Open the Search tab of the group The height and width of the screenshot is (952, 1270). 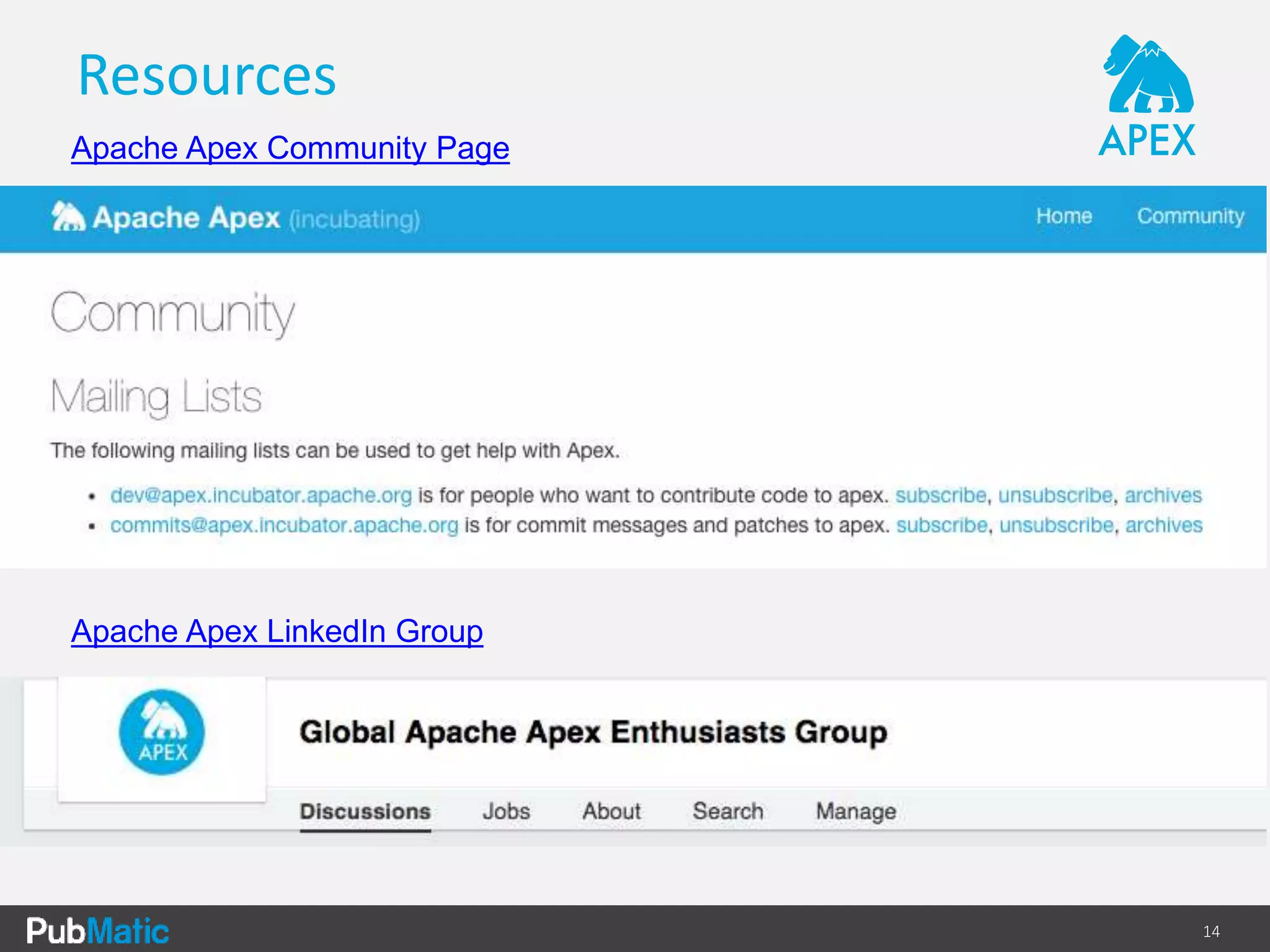point(728,811)
